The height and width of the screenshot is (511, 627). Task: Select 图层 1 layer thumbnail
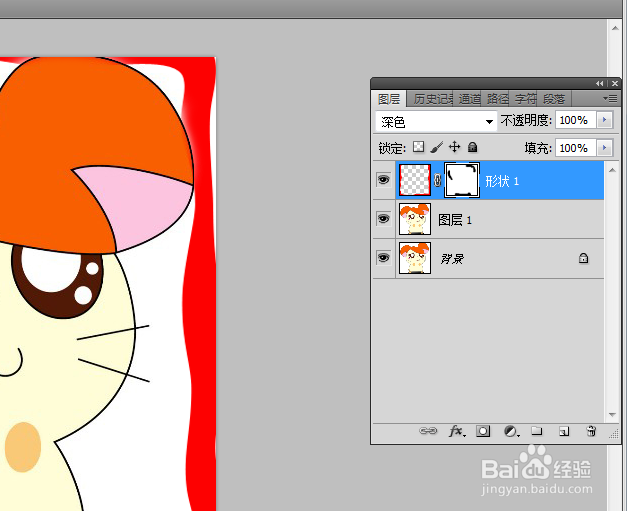pos(415,219)
